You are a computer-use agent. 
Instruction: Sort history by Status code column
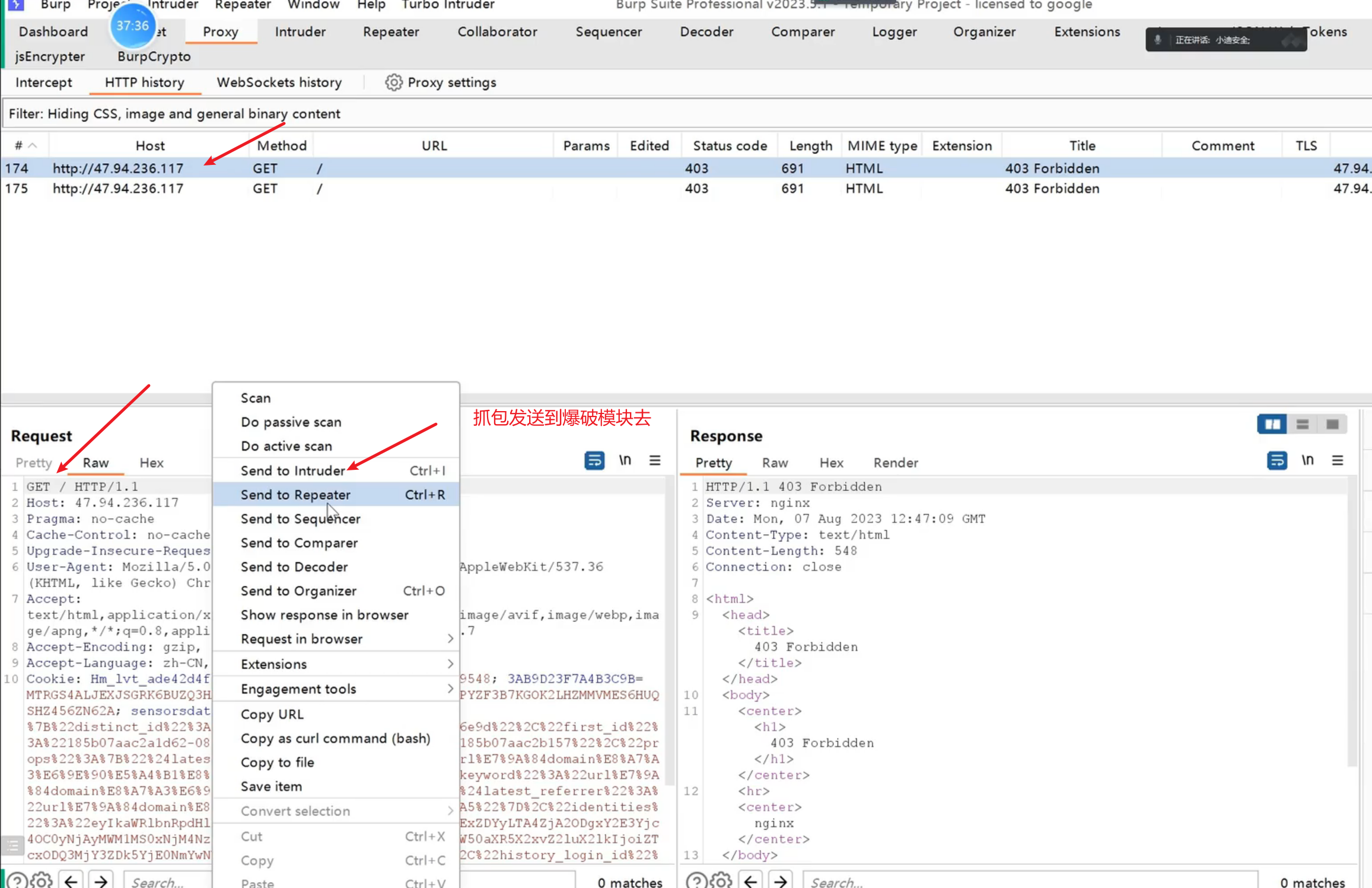click(x=730, y=146)
